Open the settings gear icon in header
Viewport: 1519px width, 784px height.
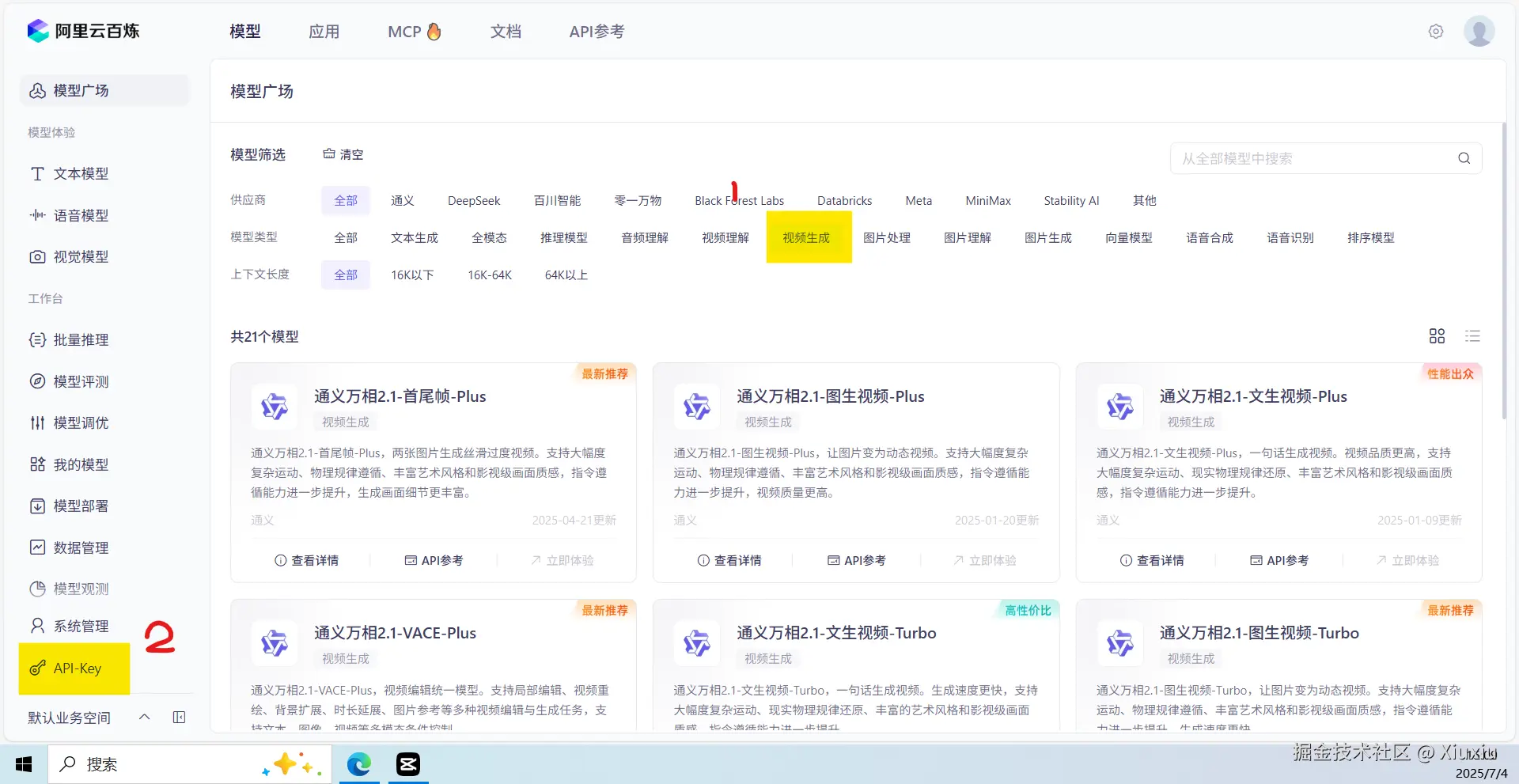coord(1436,32)
